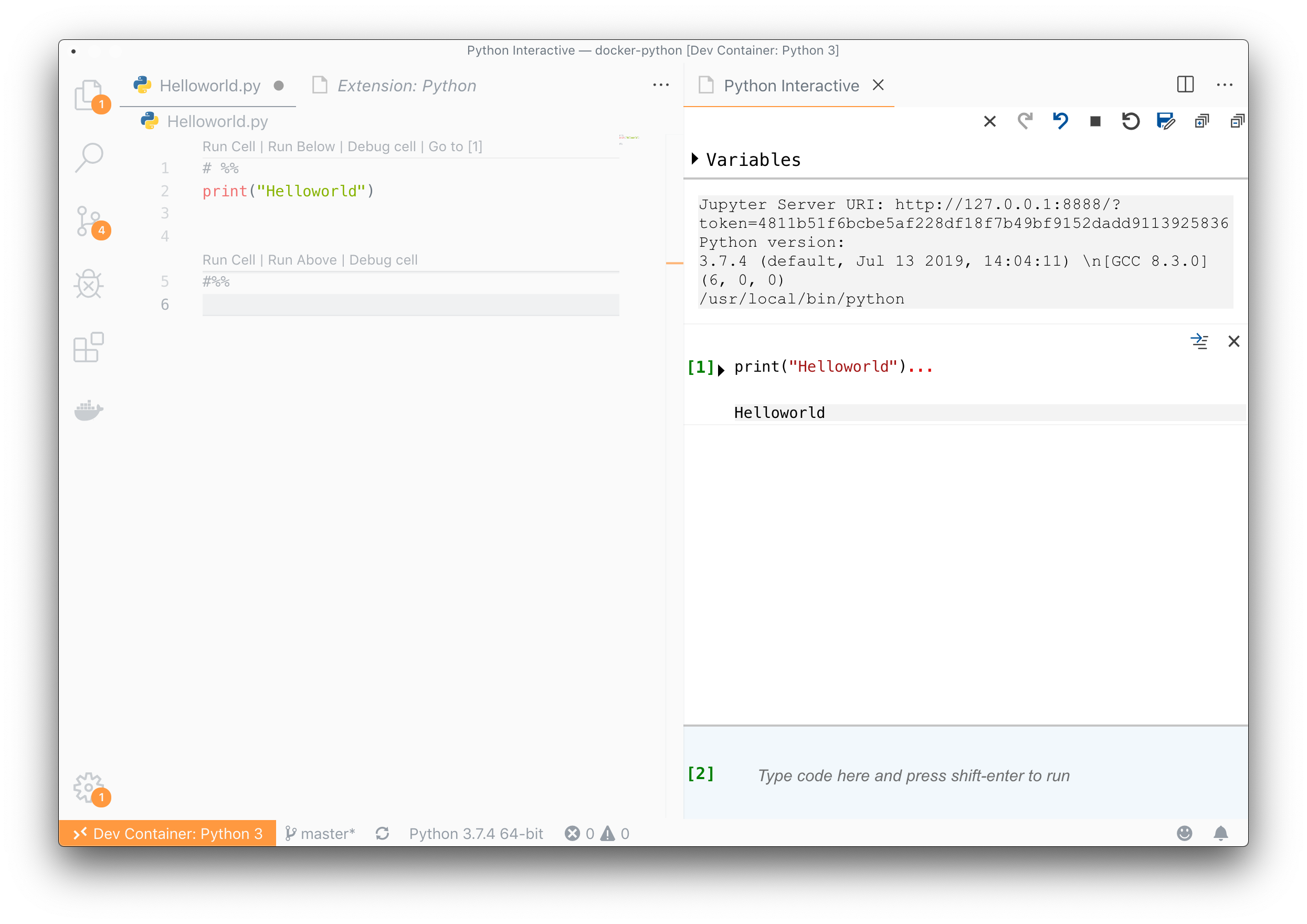Click the sync changes icon in status bar
1307x924 pixels.
(383, 833)
